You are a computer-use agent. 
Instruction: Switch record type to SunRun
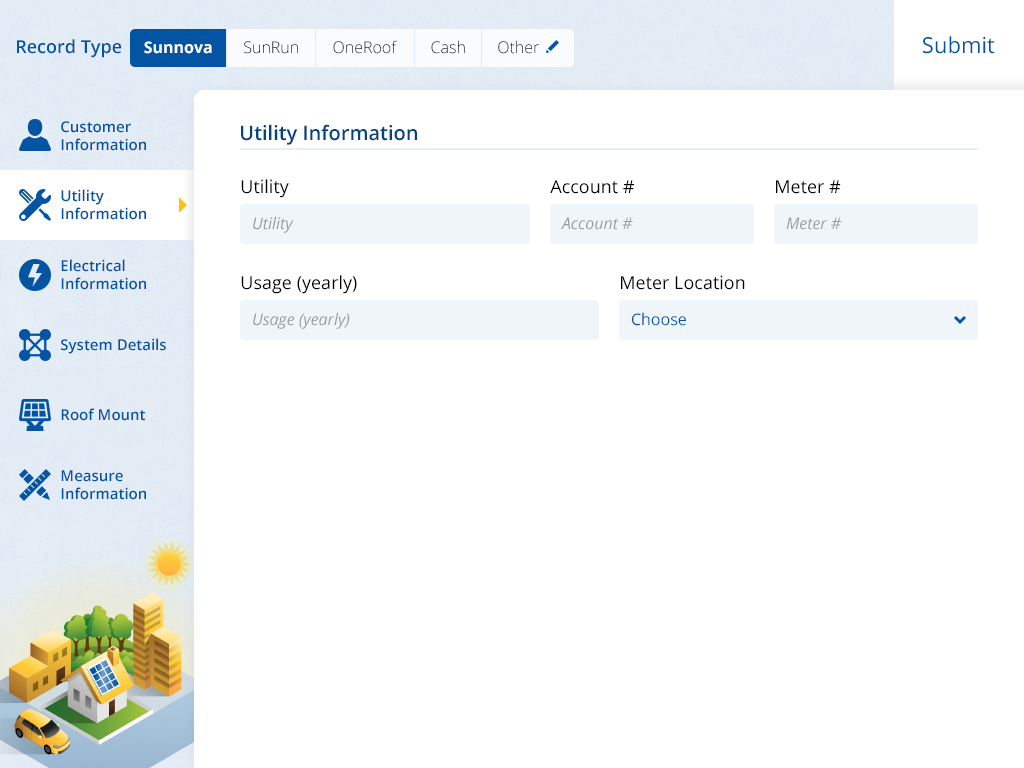[270, 48]
